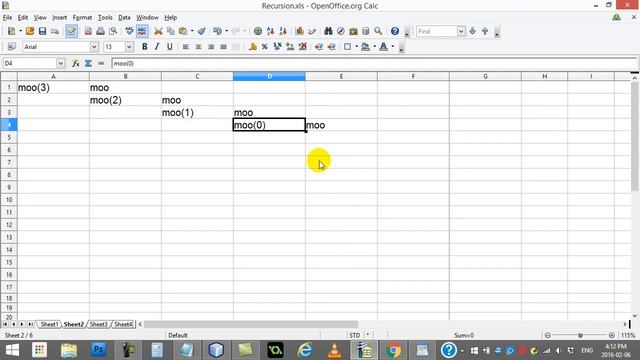Click the Print printer icon
The width and height of the screenshot is (640, 360).
[100, 31]
